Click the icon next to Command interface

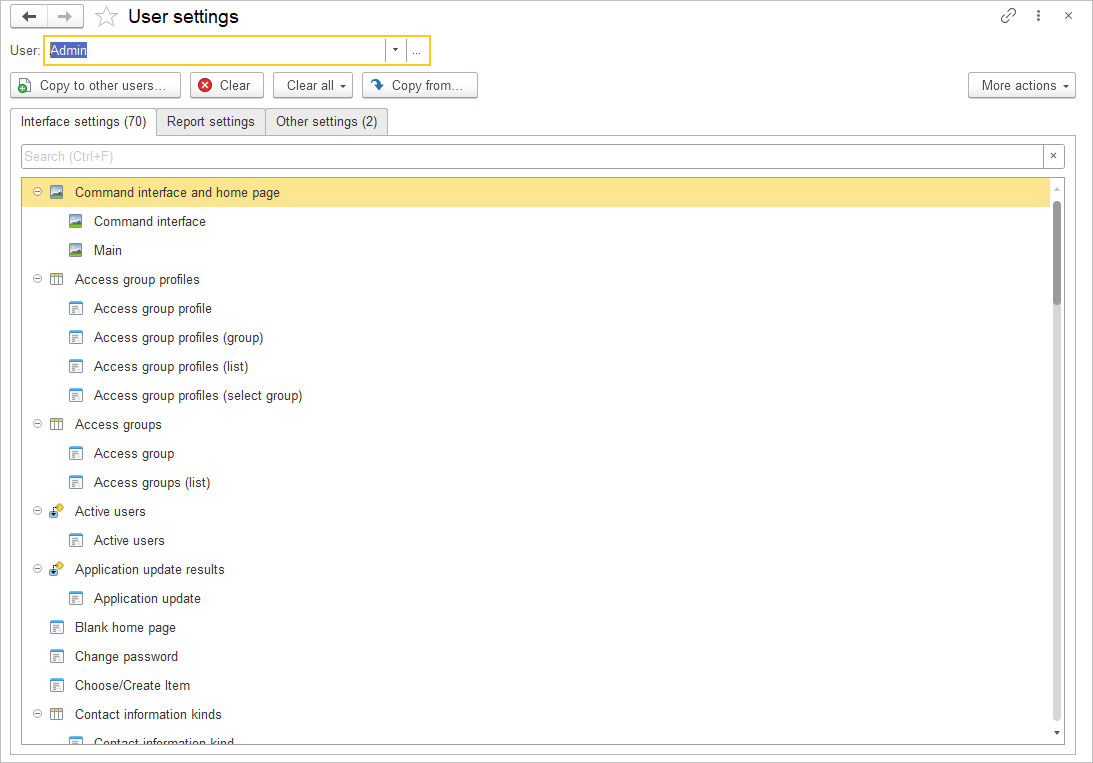pos(76,222)
